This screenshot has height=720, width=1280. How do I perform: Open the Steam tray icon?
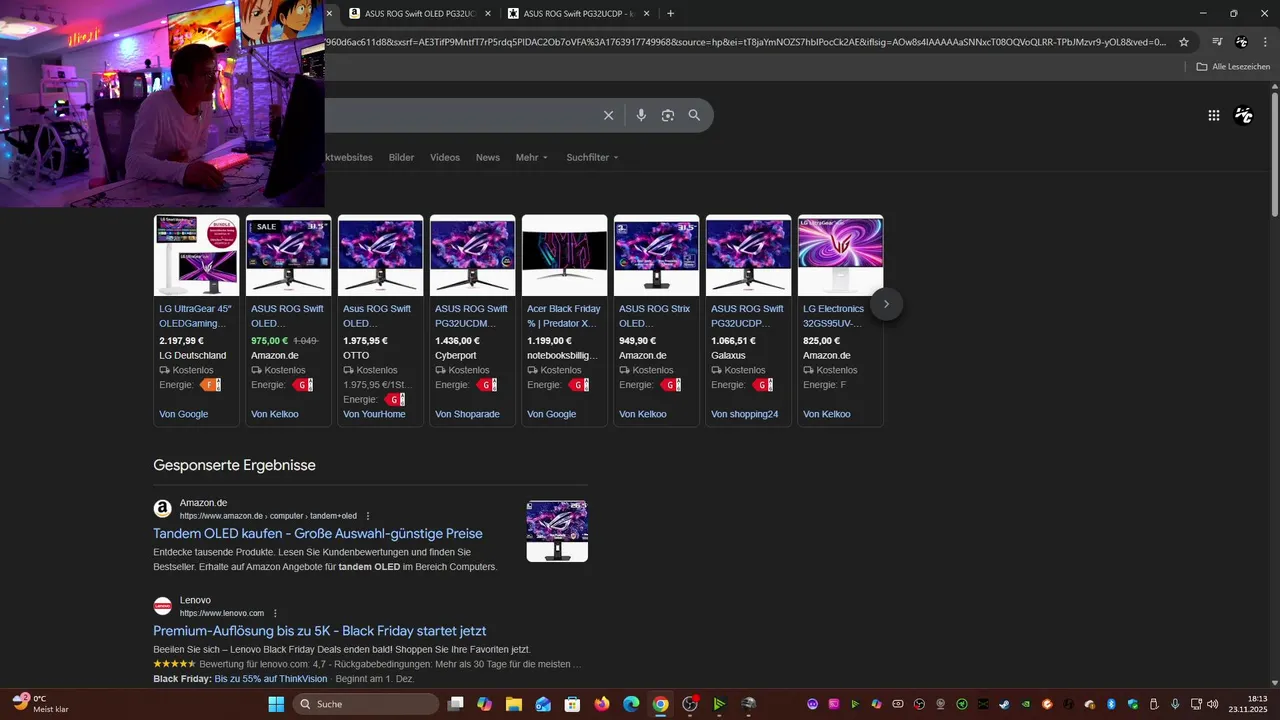(x=1004, y=704)
